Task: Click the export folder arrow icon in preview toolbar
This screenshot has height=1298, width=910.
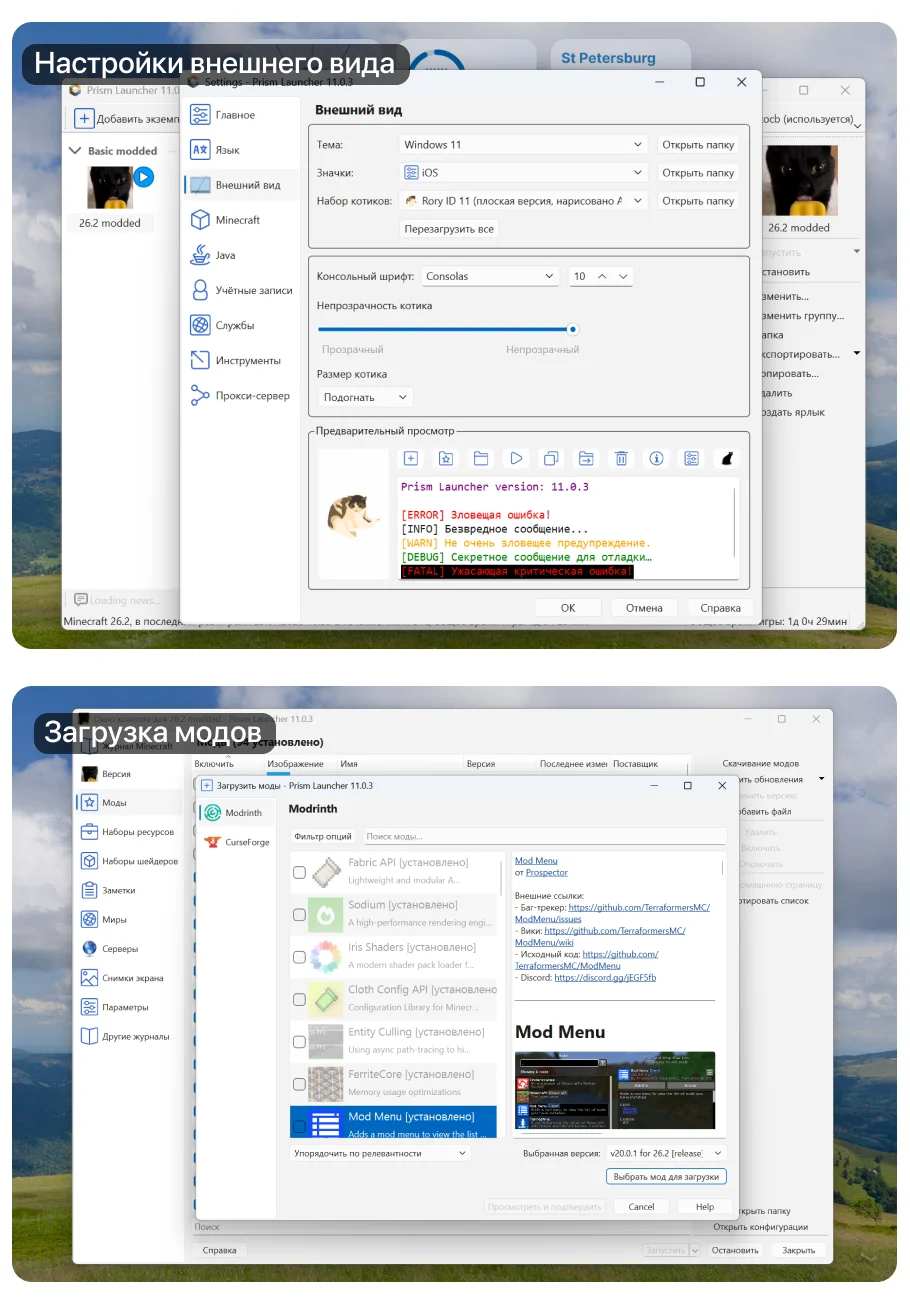Action: (586, 458)
